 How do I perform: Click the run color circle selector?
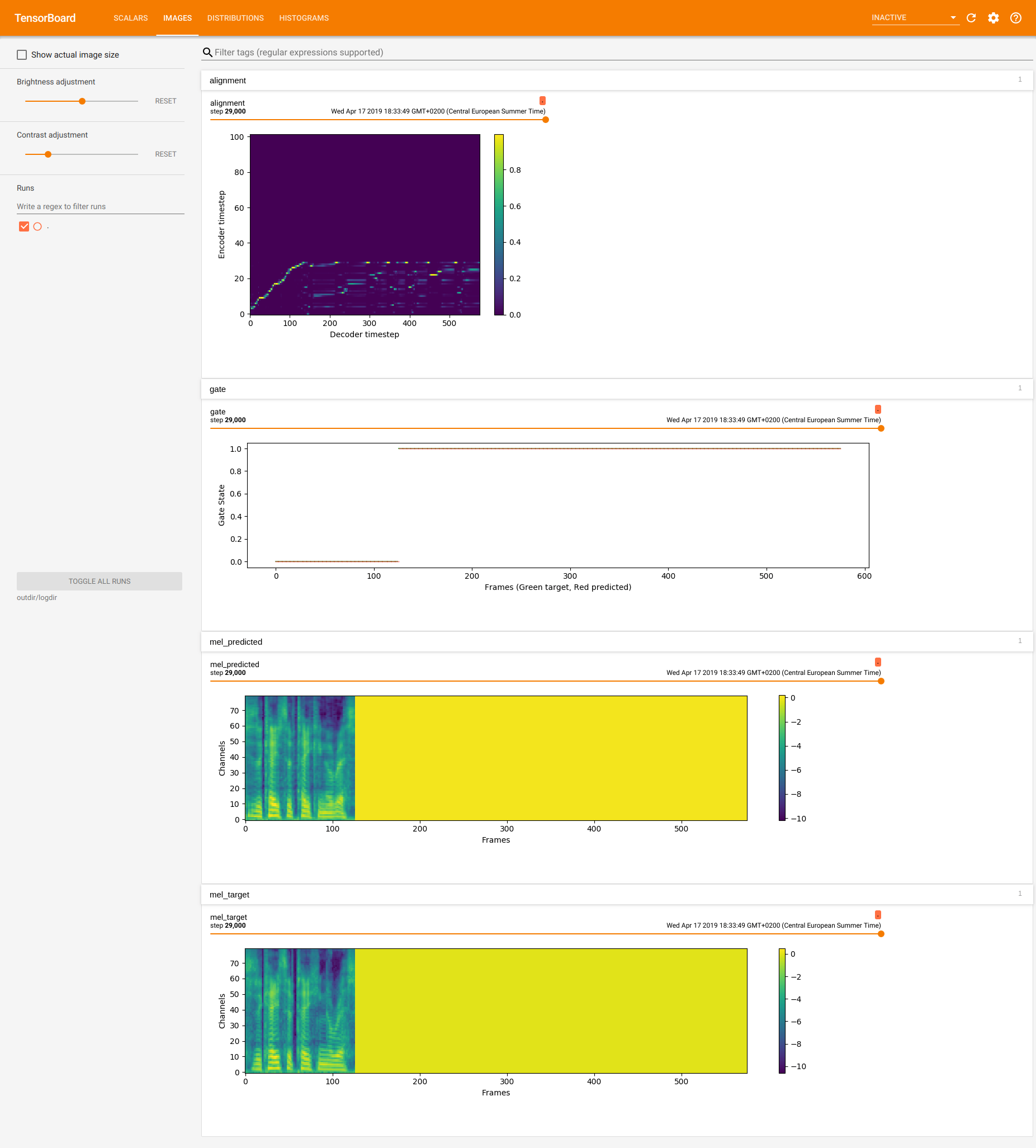tap(37, 226)
